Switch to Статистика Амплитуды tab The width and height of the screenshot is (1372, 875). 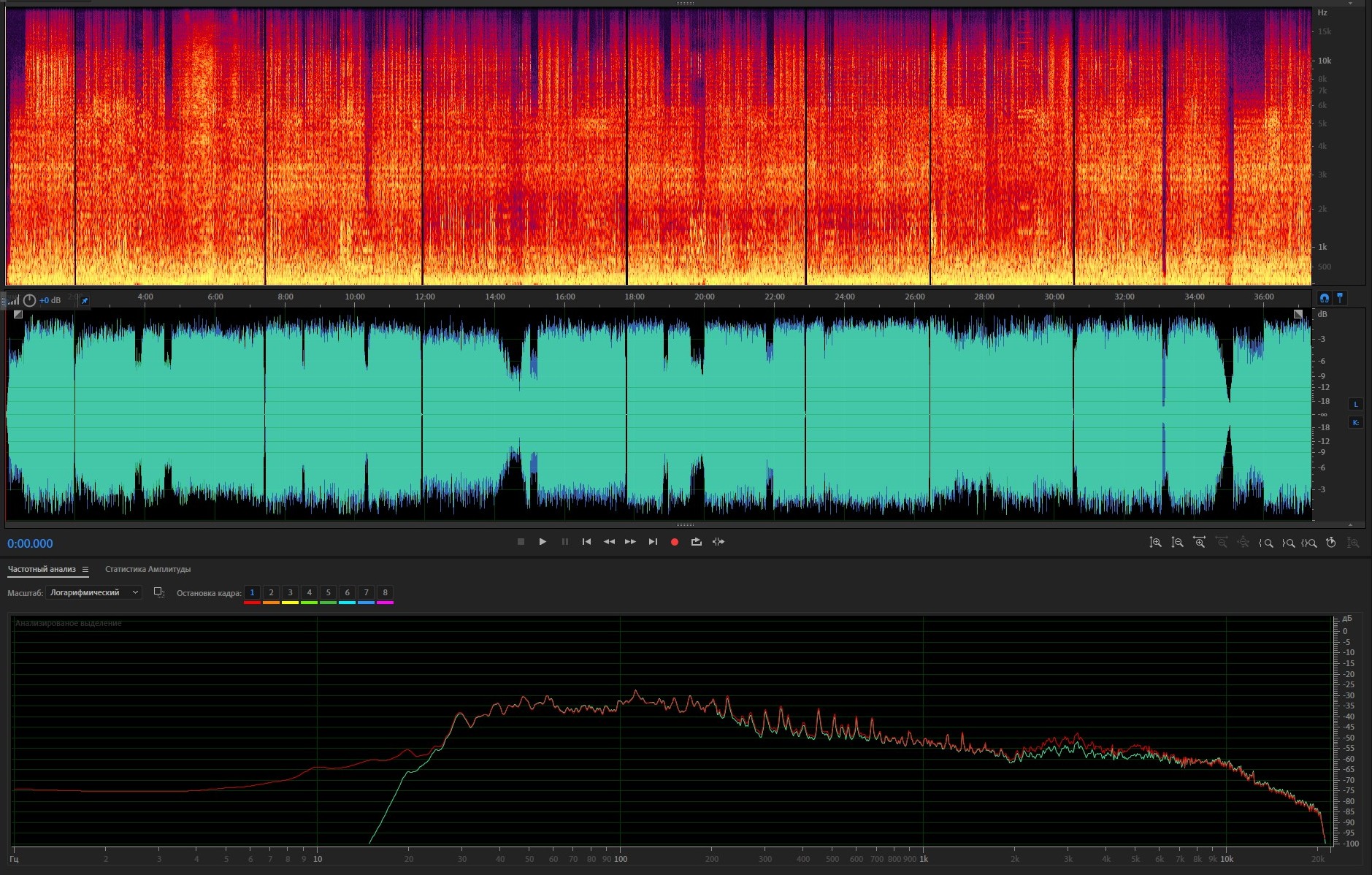147,570
